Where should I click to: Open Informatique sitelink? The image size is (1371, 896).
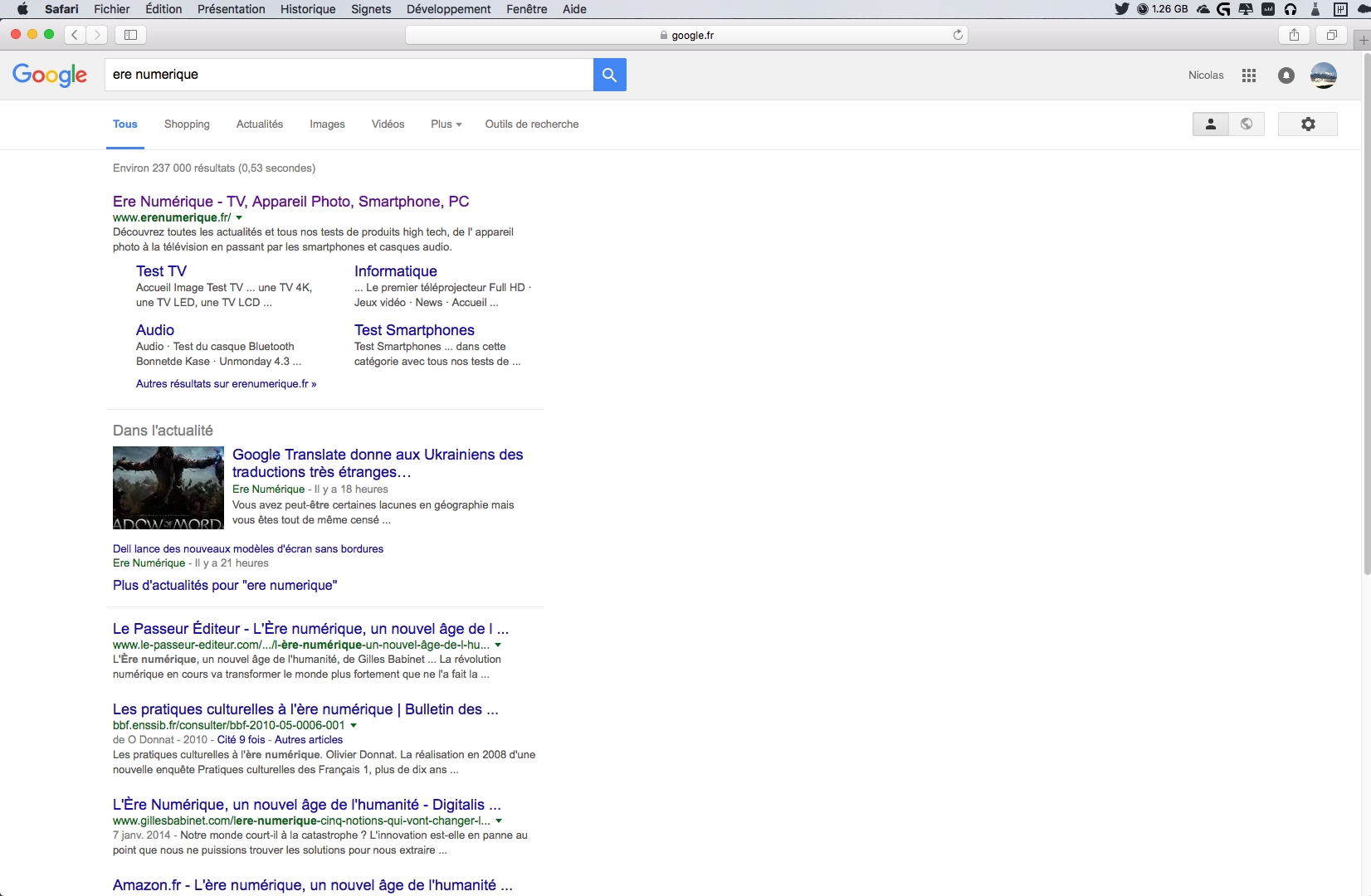396,271
